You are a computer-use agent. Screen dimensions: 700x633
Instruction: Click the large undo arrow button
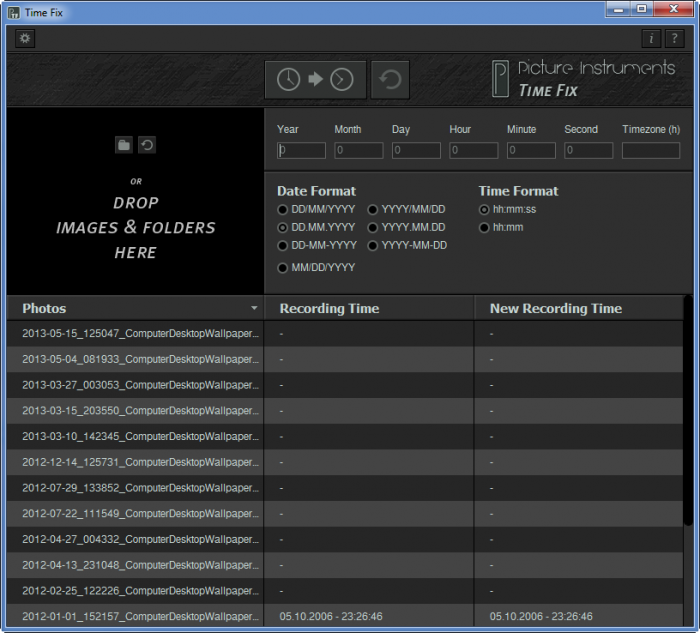[390, 80]
